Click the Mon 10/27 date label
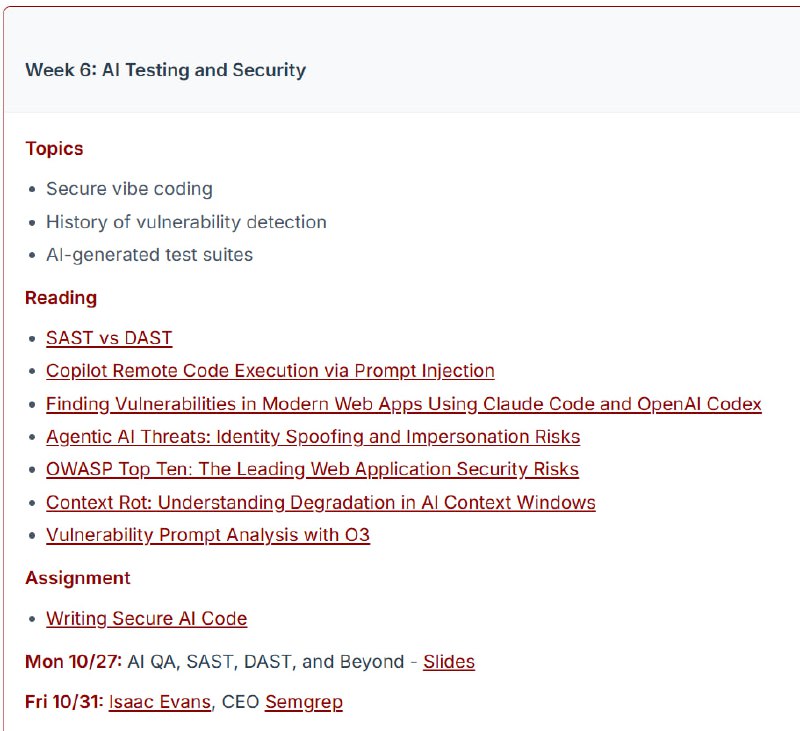Viewport: 800px width, 731px height. [73, 662]
